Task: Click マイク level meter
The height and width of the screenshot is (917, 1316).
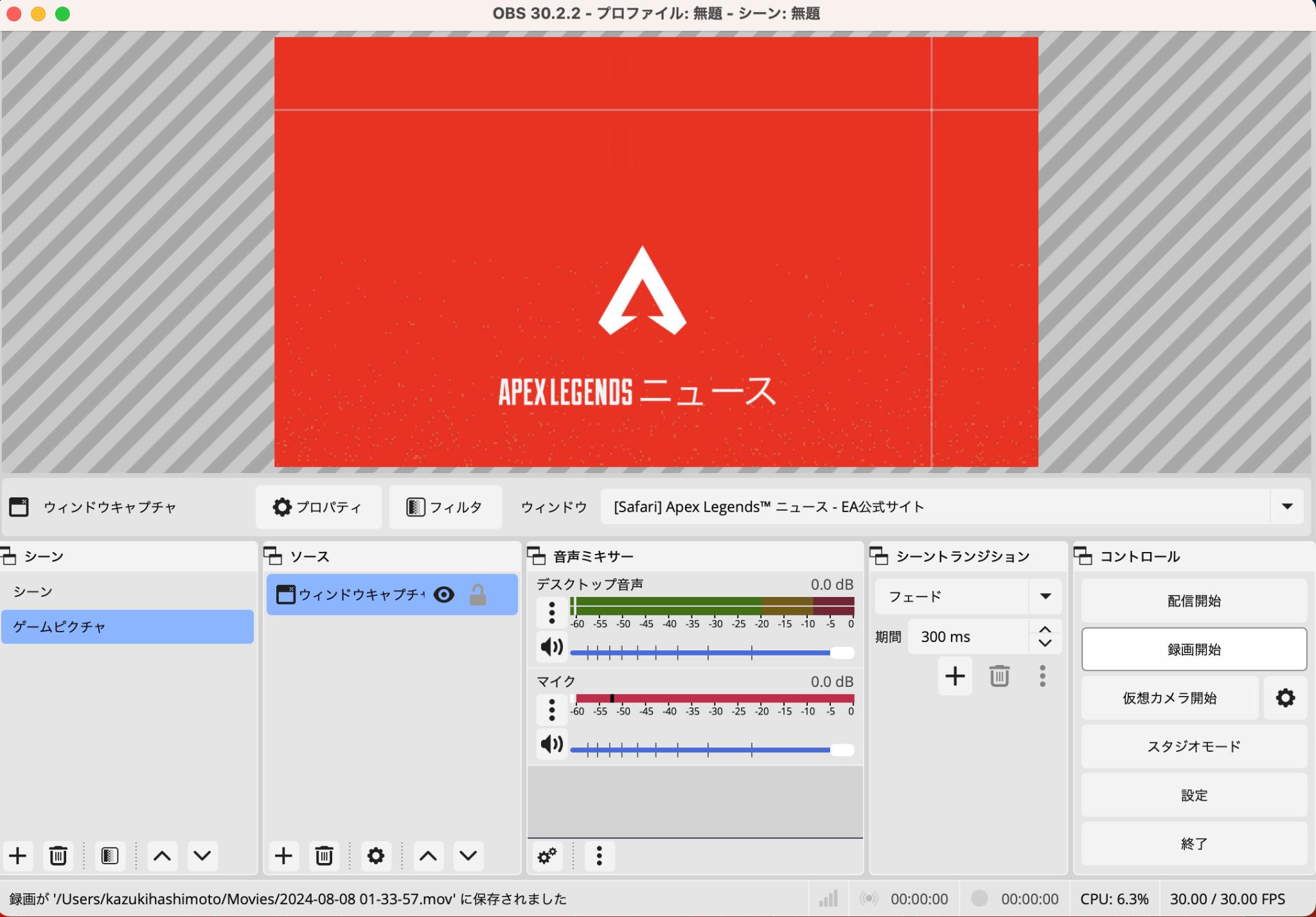Action: [x=712, y=699]
